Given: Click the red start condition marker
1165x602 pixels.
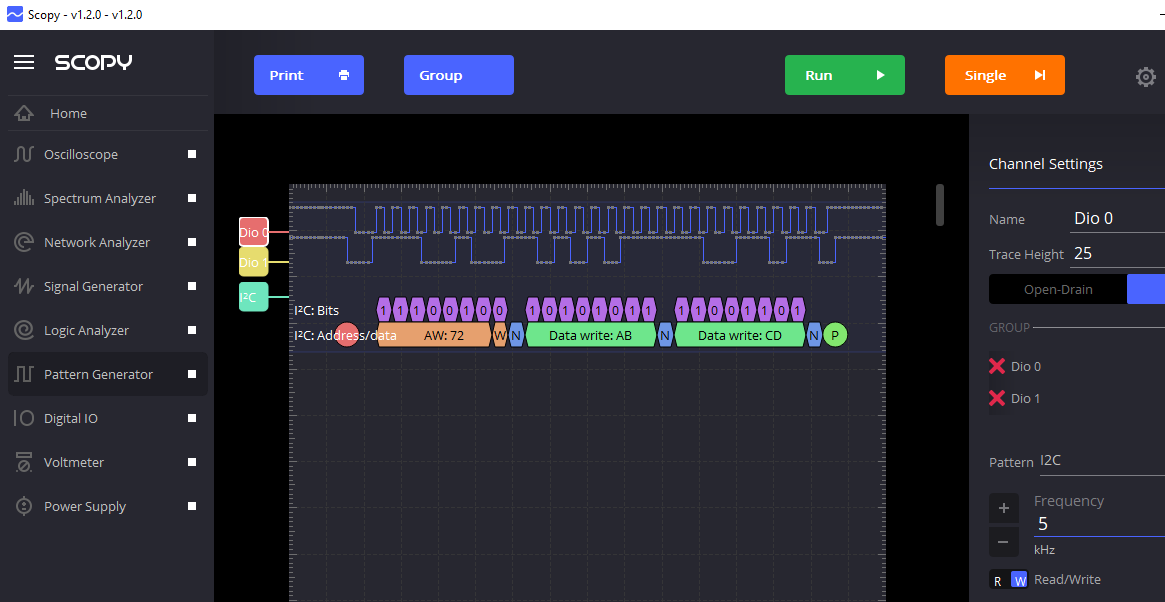Looking at the screenshot, I should point(347,335).
